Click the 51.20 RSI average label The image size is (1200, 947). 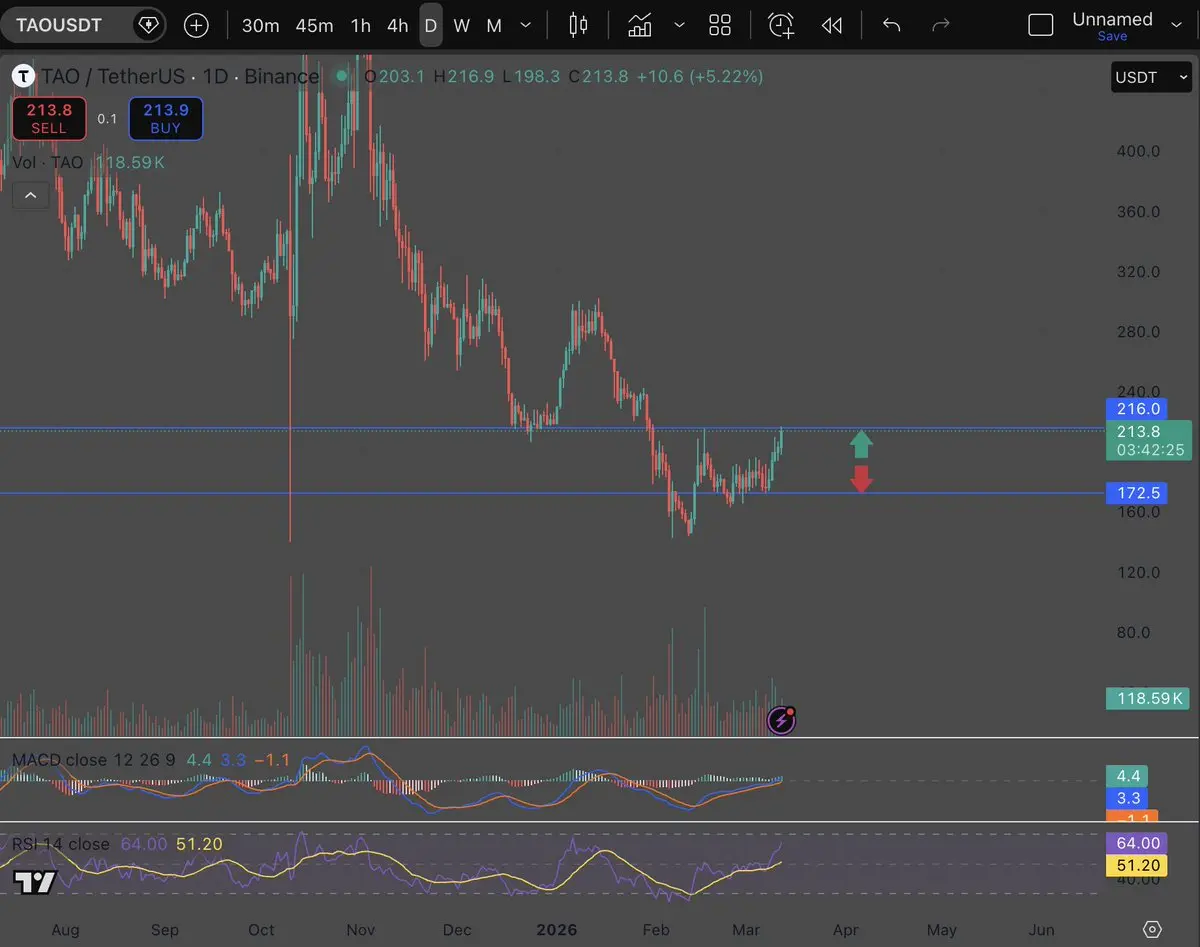coord(1136,865)
